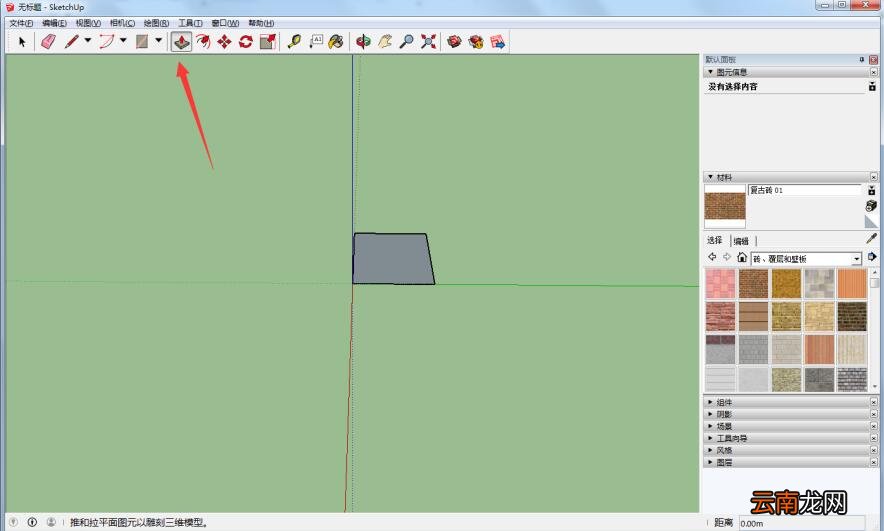Click the Send to LayOut icon

[497, 42]
